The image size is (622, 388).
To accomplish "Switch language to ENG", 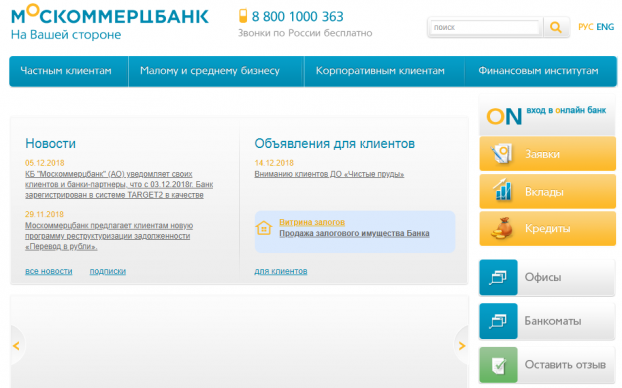I will pos(605,27).
